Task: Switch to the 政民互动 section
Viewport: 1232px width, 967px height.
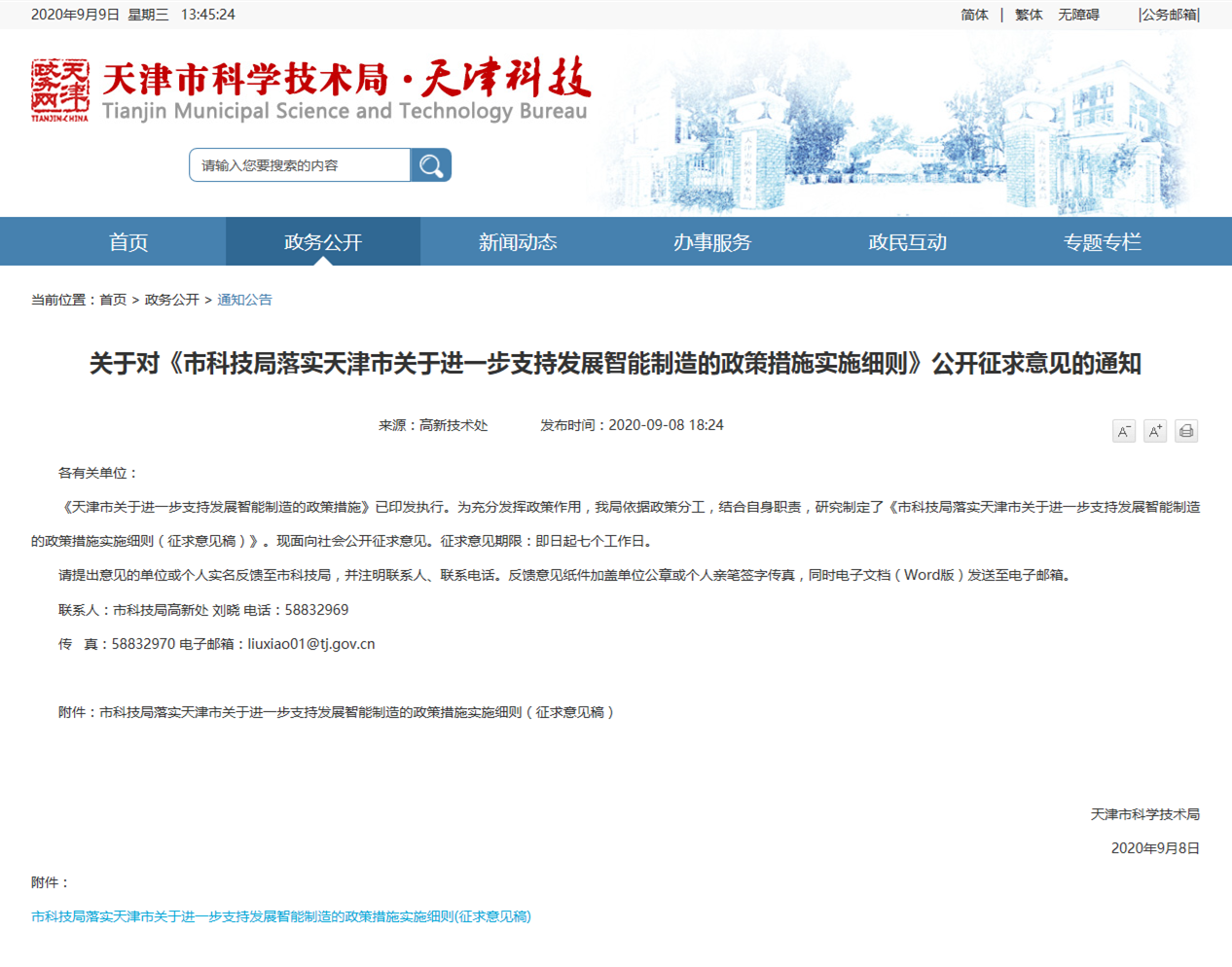Action: point(907,242)
